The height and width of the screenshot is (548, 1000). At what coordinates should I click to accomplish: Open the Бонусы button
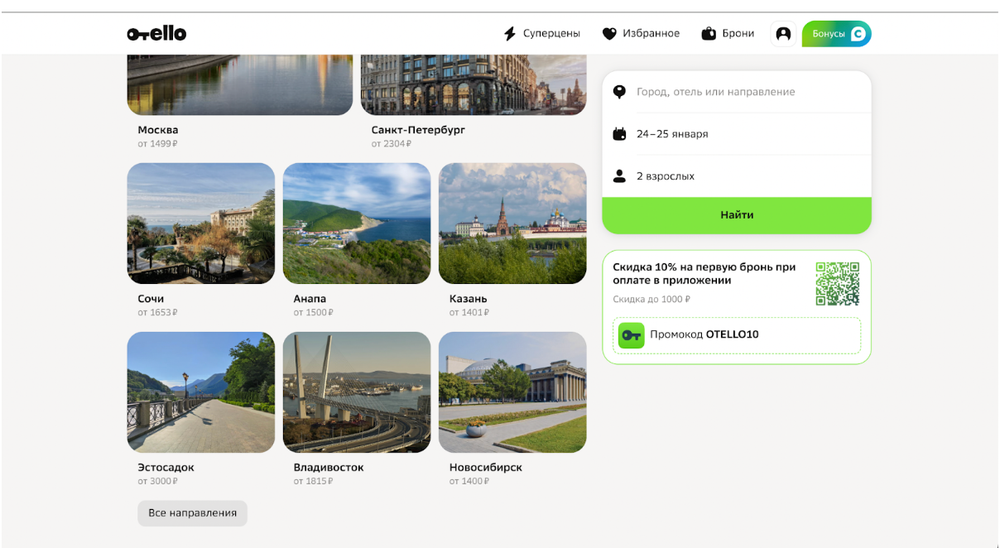(837, 34)
